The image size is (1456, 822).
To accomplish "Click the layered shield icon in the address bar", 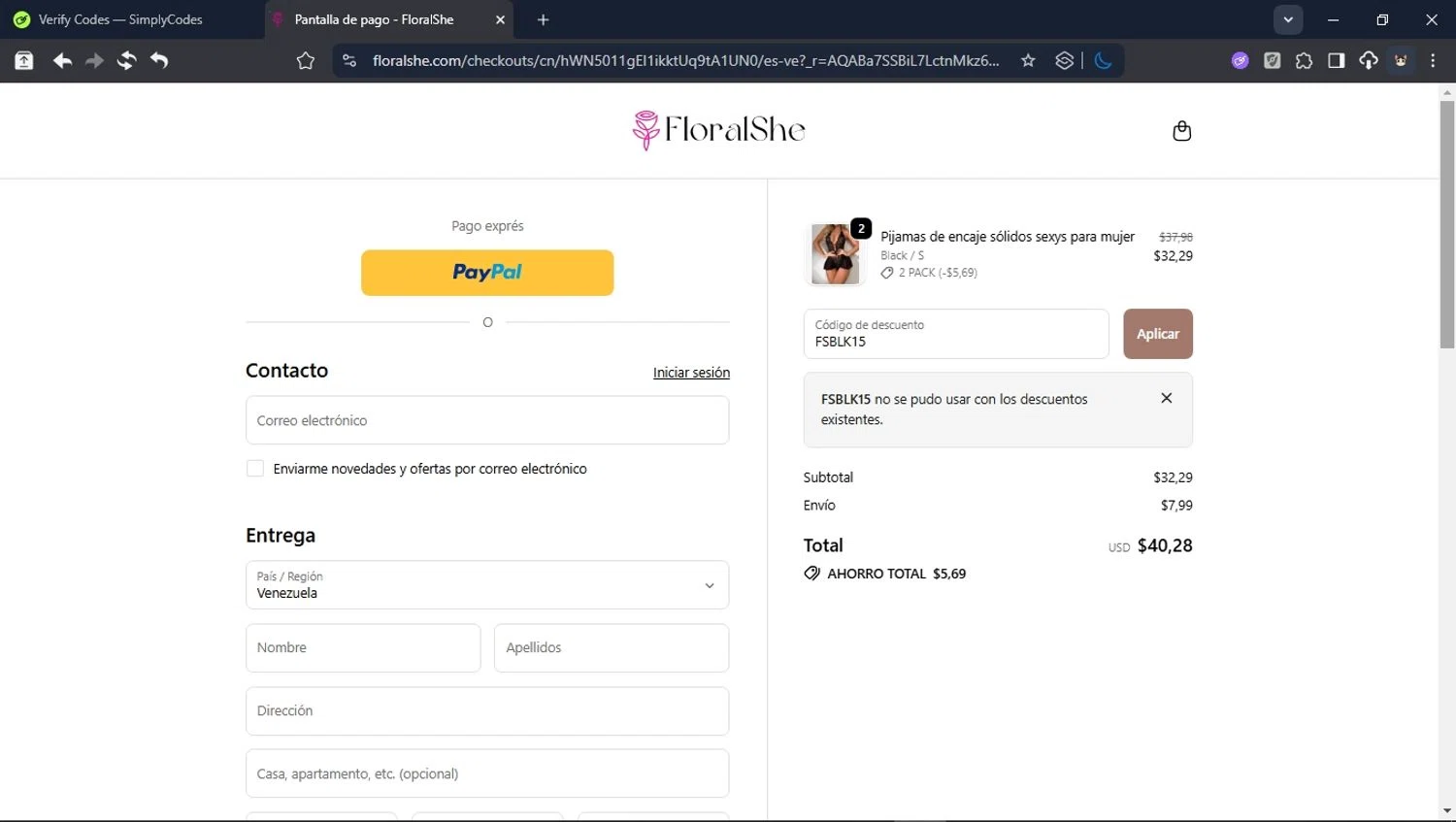I will (1065, 61).
